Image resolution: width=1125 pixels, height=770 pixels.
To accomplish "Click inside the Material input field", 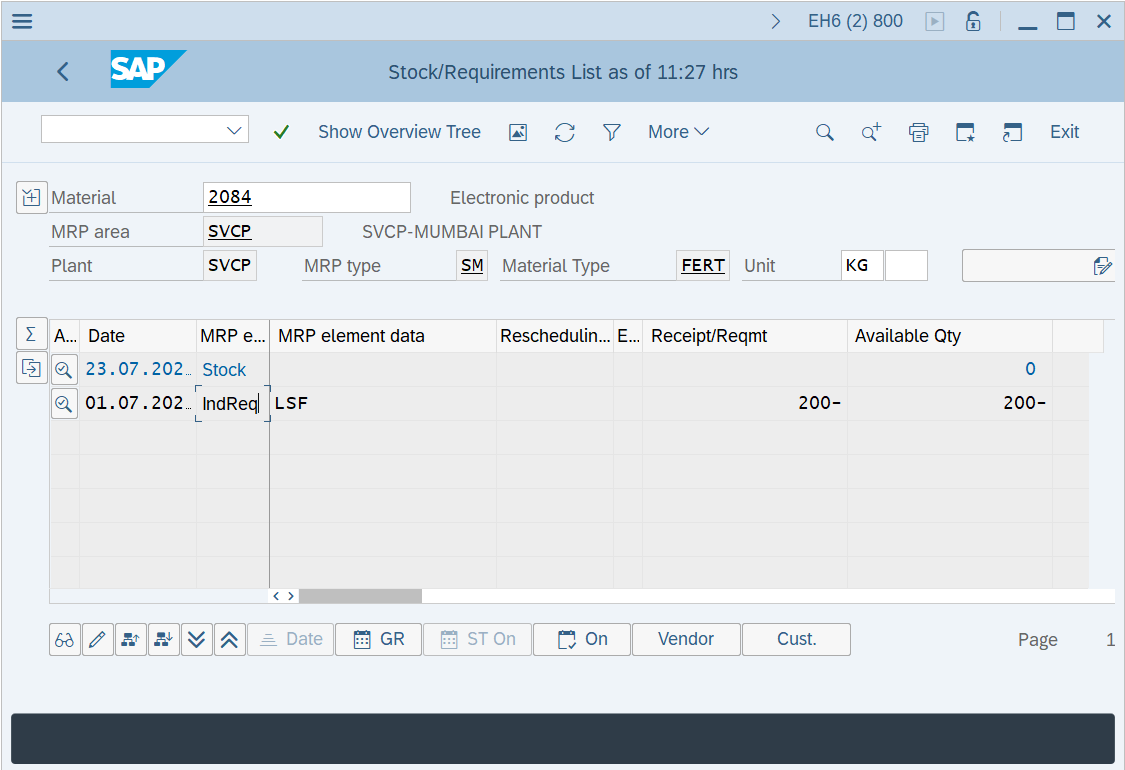I will click(x=305, y=197).
